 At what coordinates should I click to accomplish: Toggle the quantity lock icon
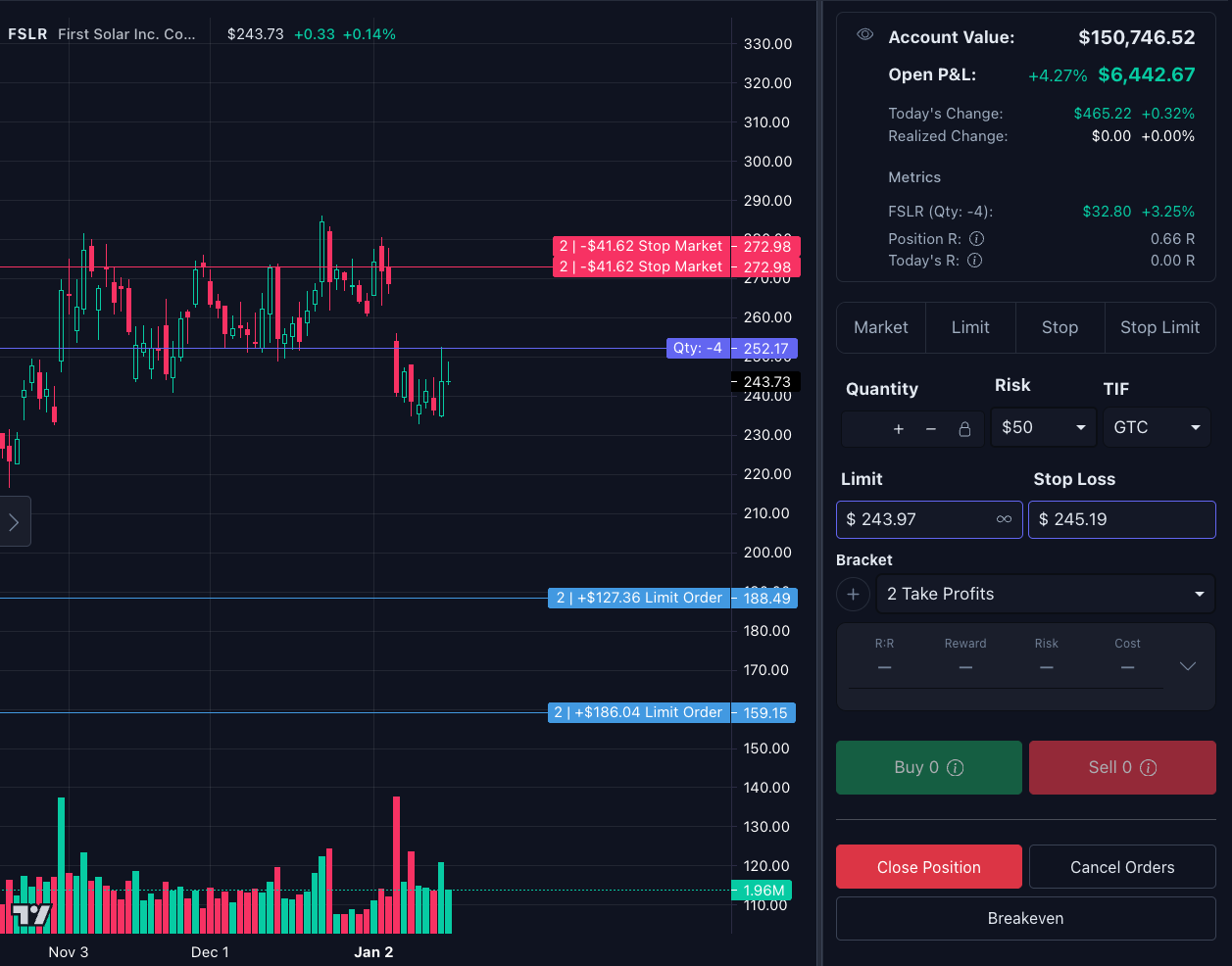click(964, 429)
